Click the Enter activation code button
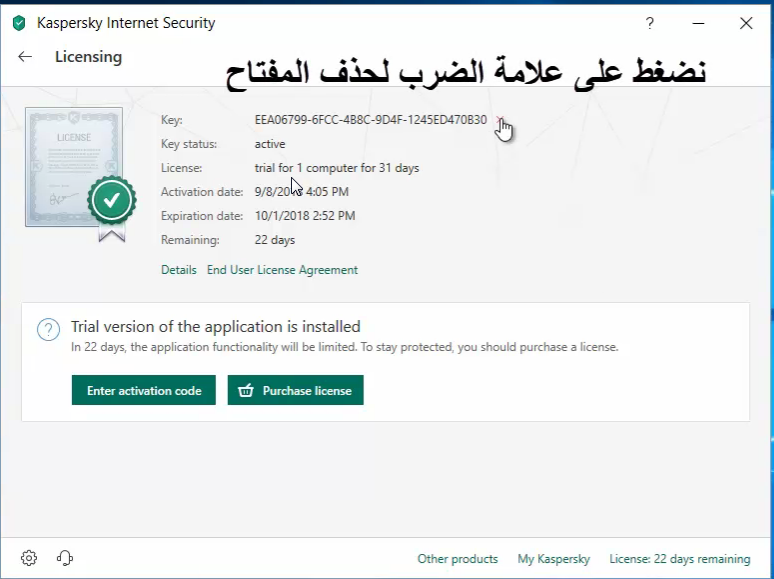Viewport: 774px width, 579px height. coord(144,390)
